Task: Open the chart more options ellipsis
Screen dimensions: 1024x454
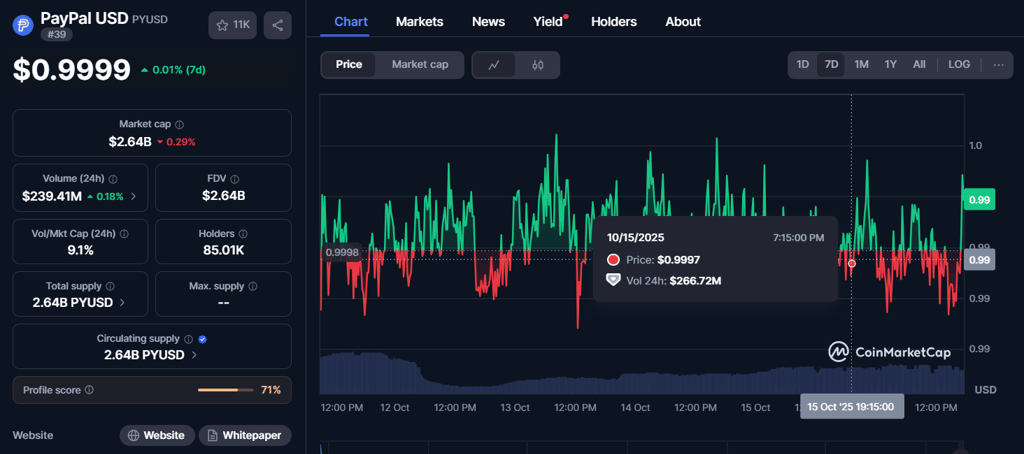Action: (x=999, y=65)
